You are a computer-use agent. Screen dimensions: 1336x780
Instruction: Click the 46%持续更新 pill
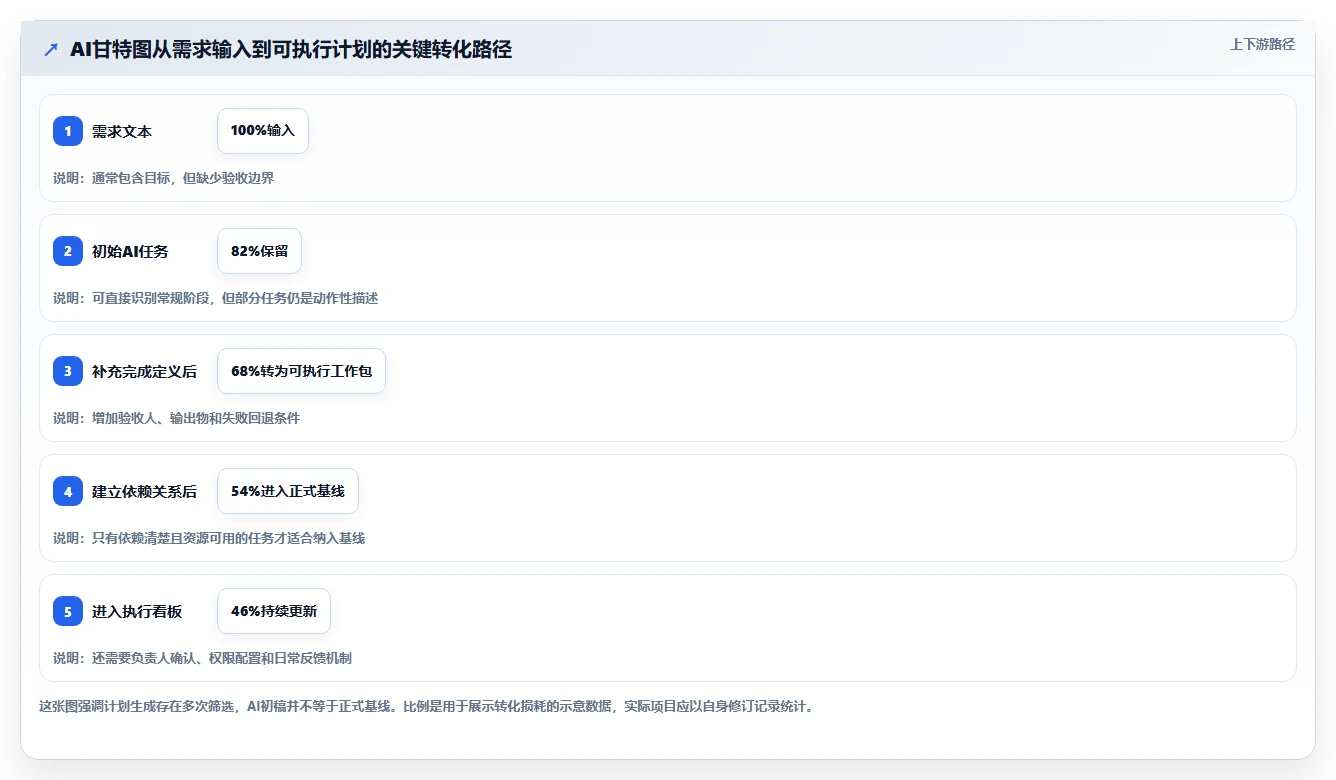tap(274, 611)
